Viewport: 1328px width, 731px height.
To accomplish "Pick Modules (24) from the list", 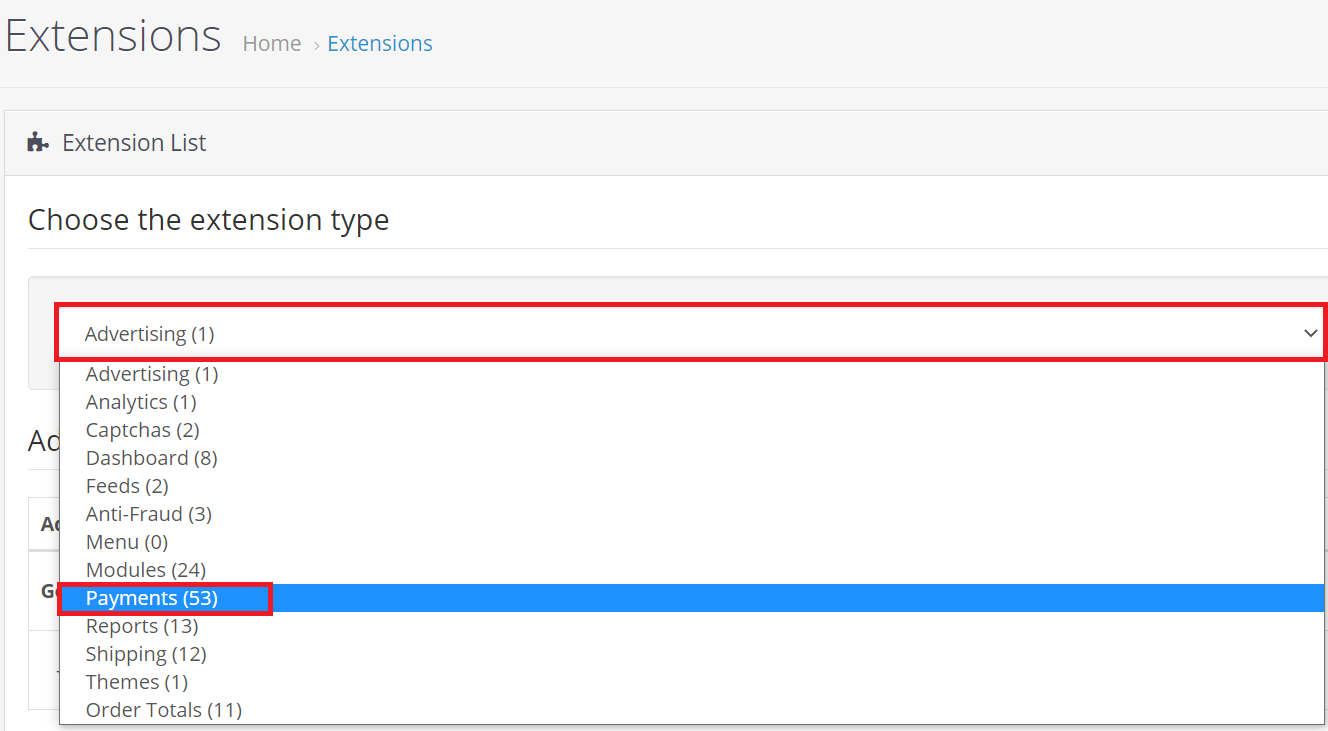I will 146,570.
